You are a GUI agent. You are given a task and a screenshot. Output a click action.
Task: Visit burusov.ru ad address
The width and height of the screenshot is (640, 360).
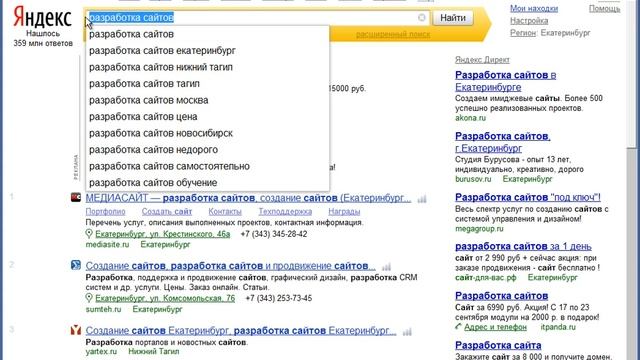[x=473, y=179]
